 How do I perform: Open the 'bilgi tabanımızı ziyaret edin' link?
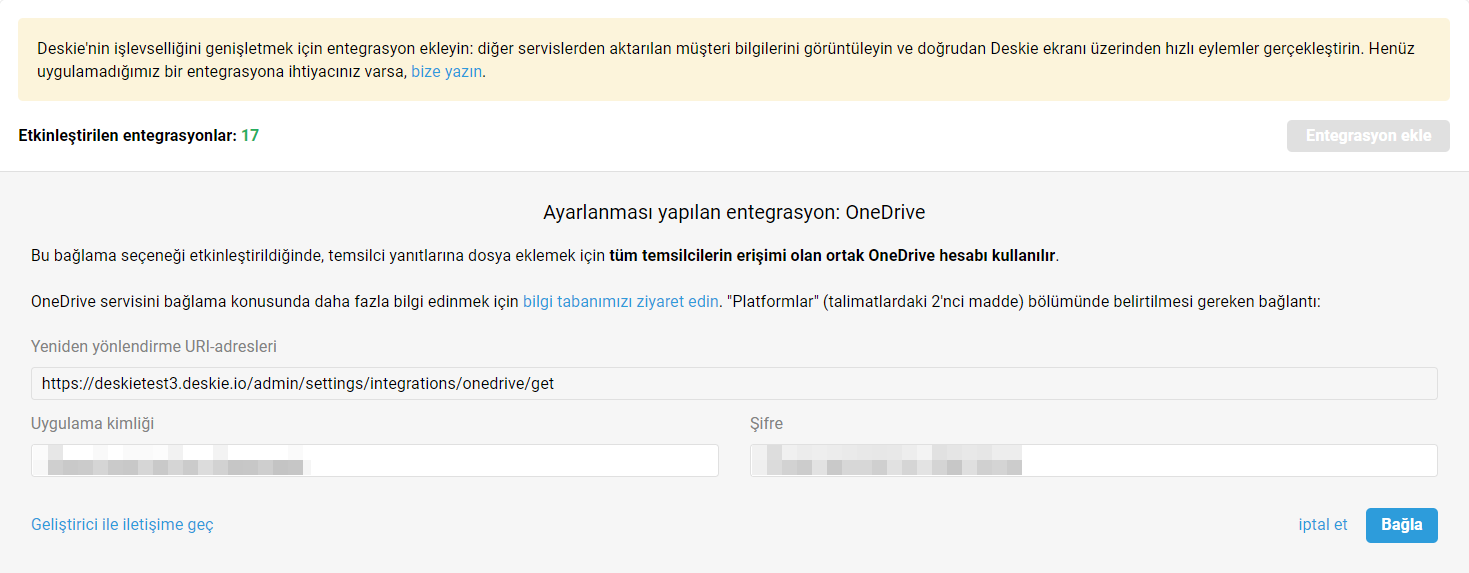coord(620,301)
